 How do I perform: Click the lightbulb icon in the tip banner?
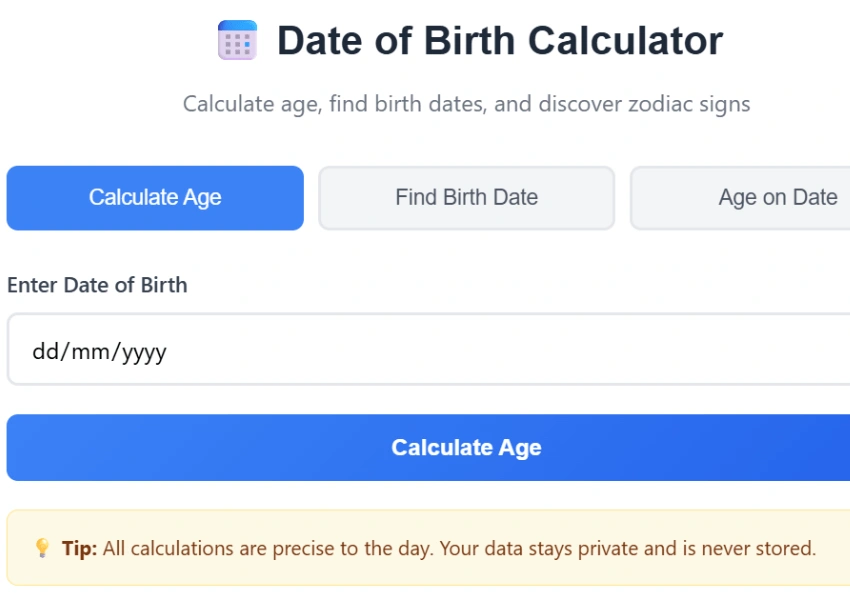[40, 548]
